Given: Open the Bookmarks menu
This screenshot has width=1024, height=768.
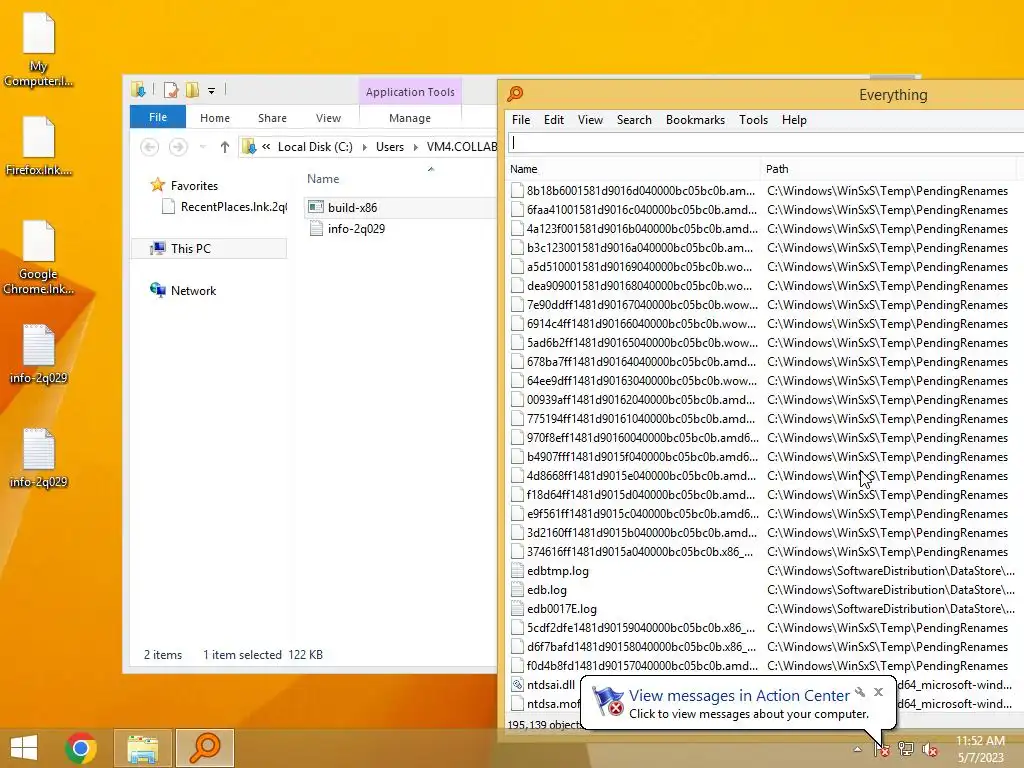Looking at the screenshot, I should (x=695, y=120).
